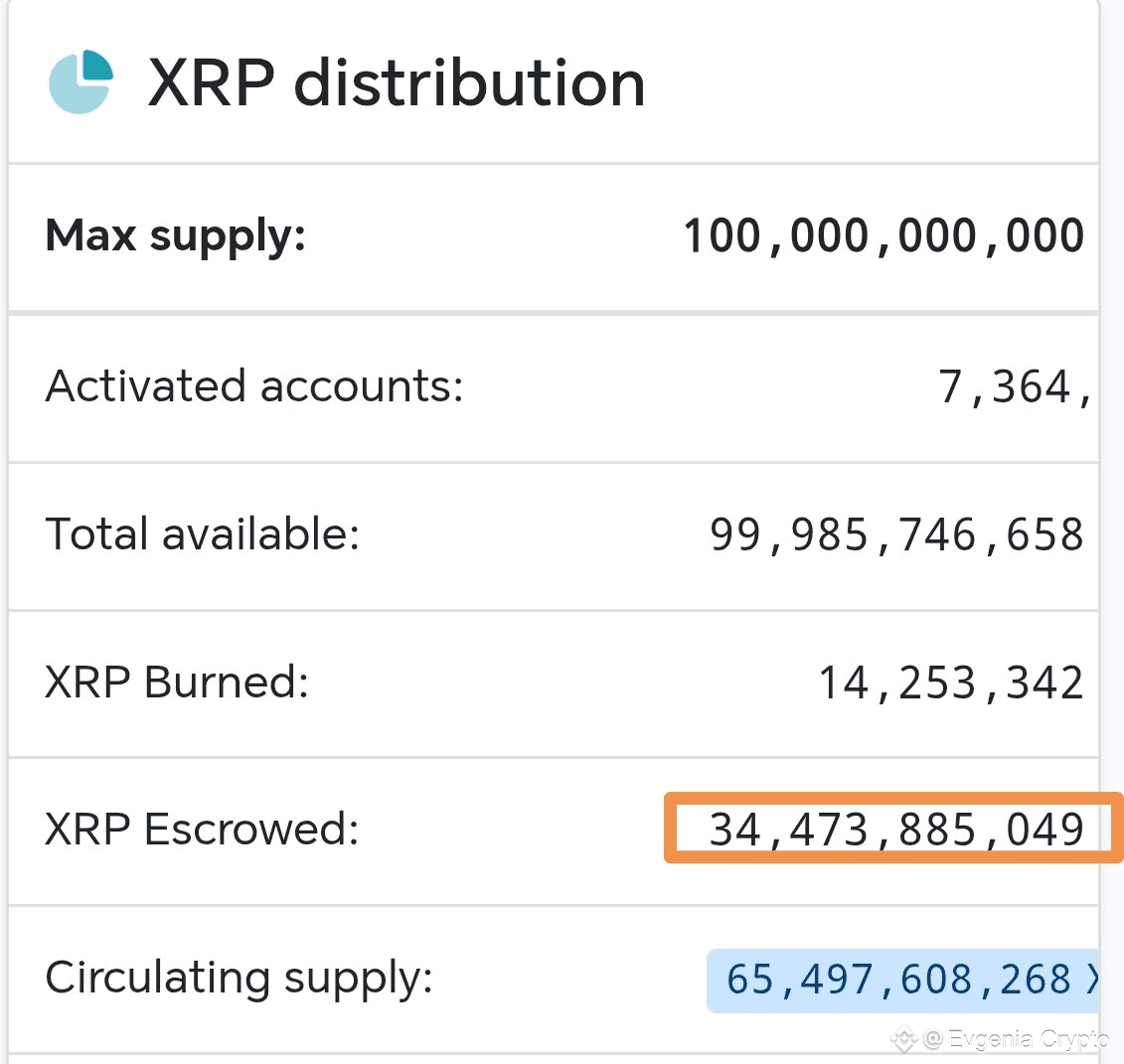Select the Circulating supply label
The height and width of the screenshot is (1064, 1124).
[239, 978]
